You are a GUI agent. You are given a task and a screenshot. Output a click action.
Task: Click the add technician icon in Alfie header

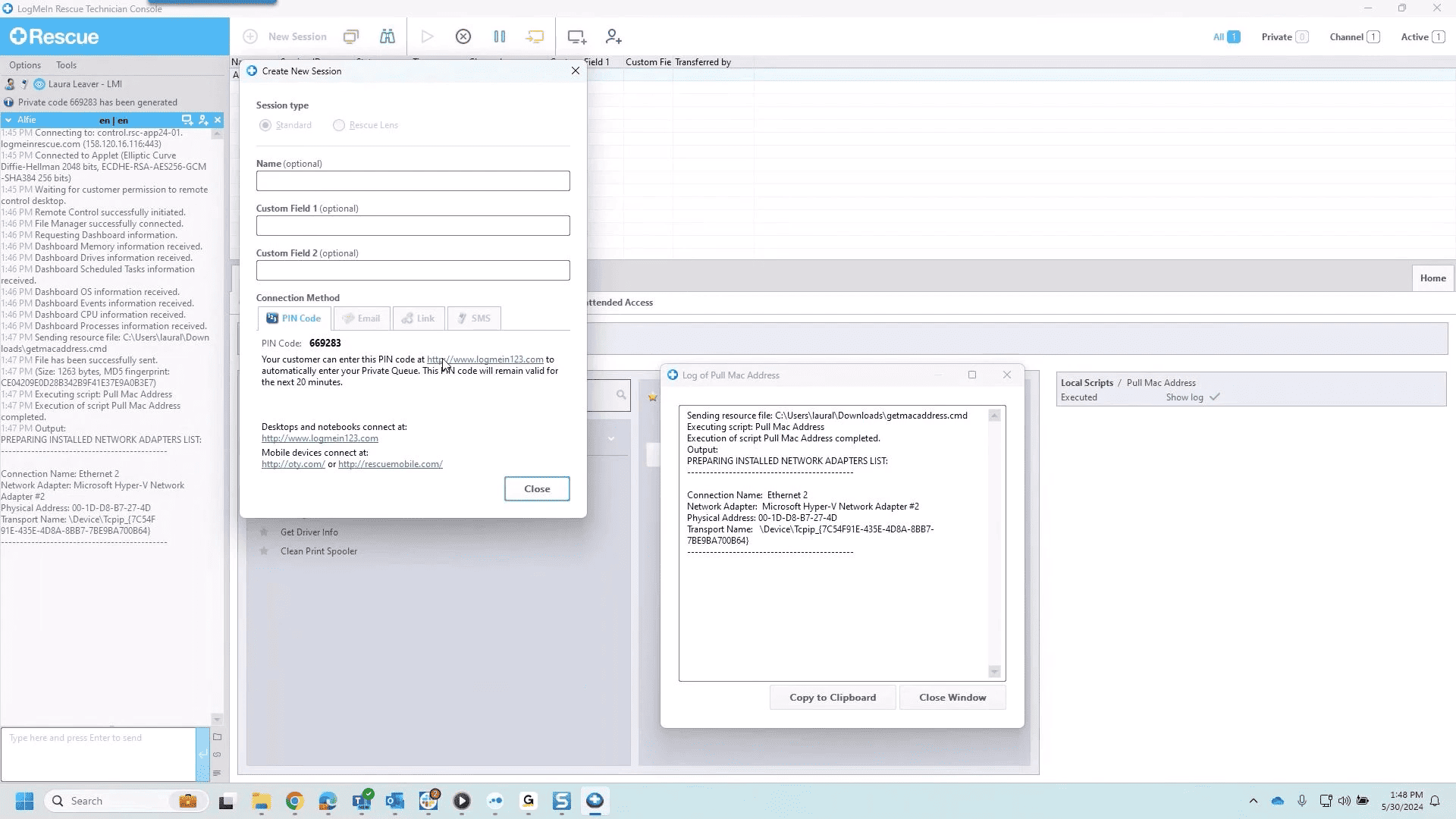203,120
